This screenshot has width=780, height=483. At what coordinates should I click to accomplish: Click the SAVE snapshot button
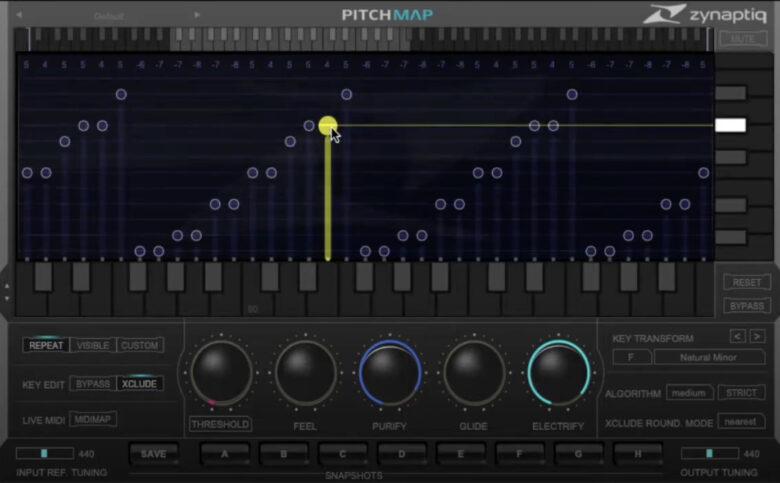pyautogui.click(x=153, y=454)
